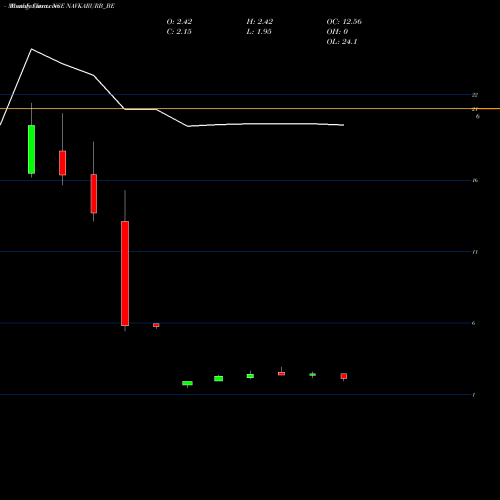Click the price axis label 1
The height and width of the screenshot is (500, 500).
[x=474, y=395]
